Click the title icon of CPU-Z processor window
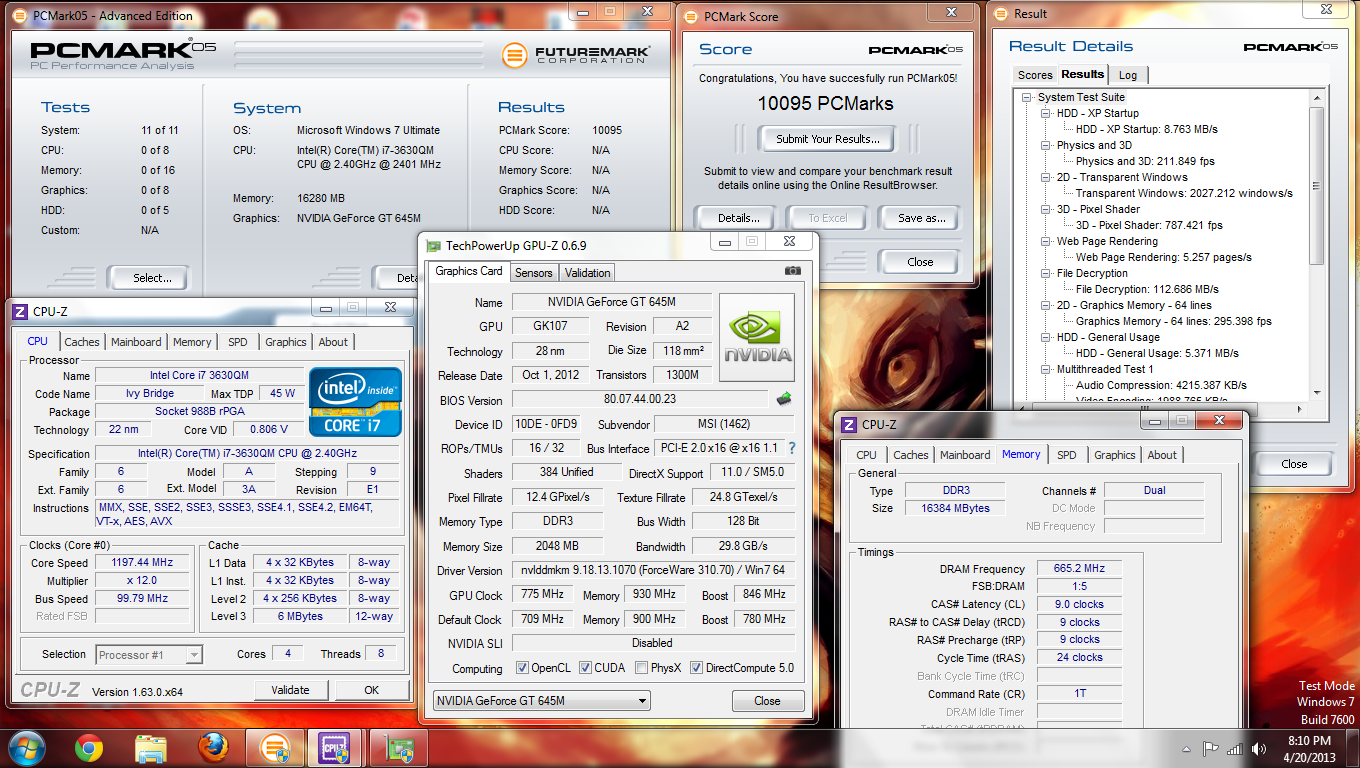 [x=20, y=312]
